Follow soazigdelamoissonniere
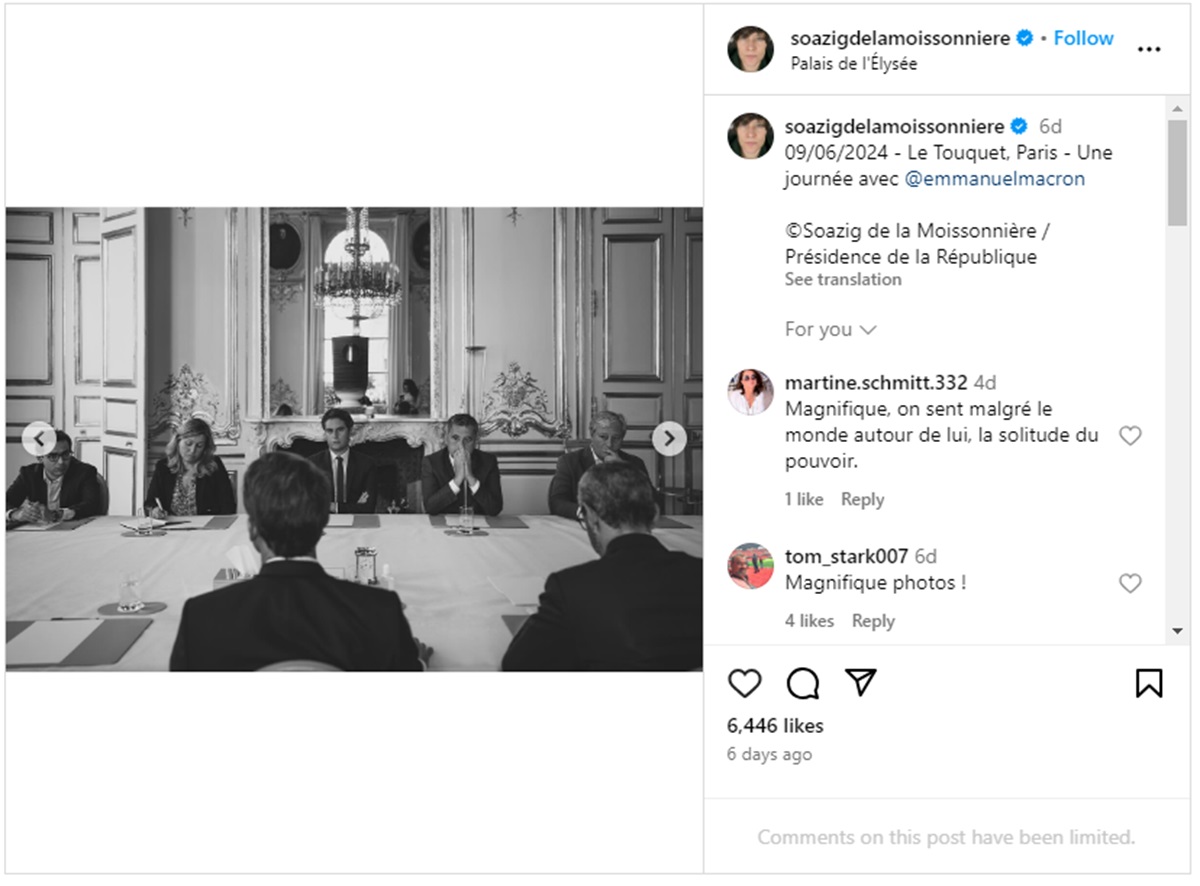The image size is (1200, 886). click(x=1083, y=38)
